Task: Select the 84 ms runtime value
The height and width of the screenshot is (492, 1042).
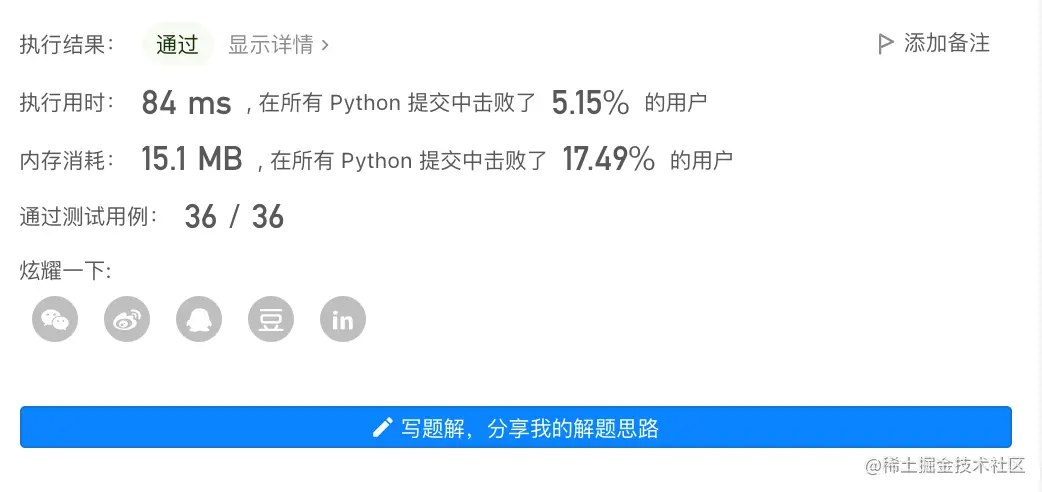Action: (186, 102)
